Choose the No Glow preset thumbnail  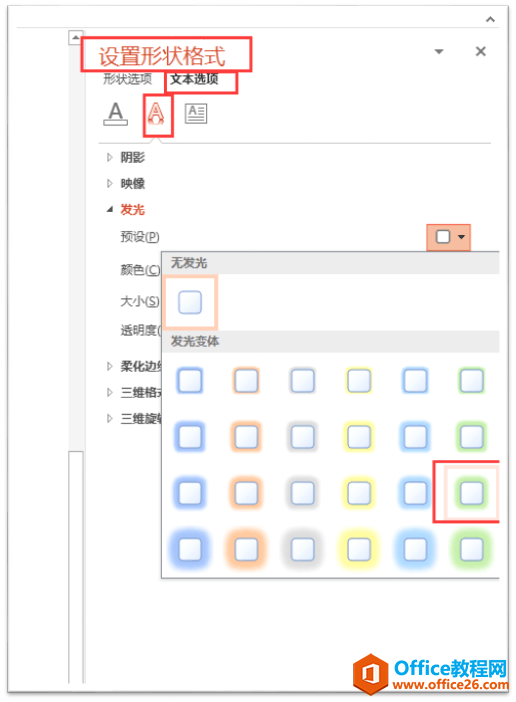[x=190, y=302]
